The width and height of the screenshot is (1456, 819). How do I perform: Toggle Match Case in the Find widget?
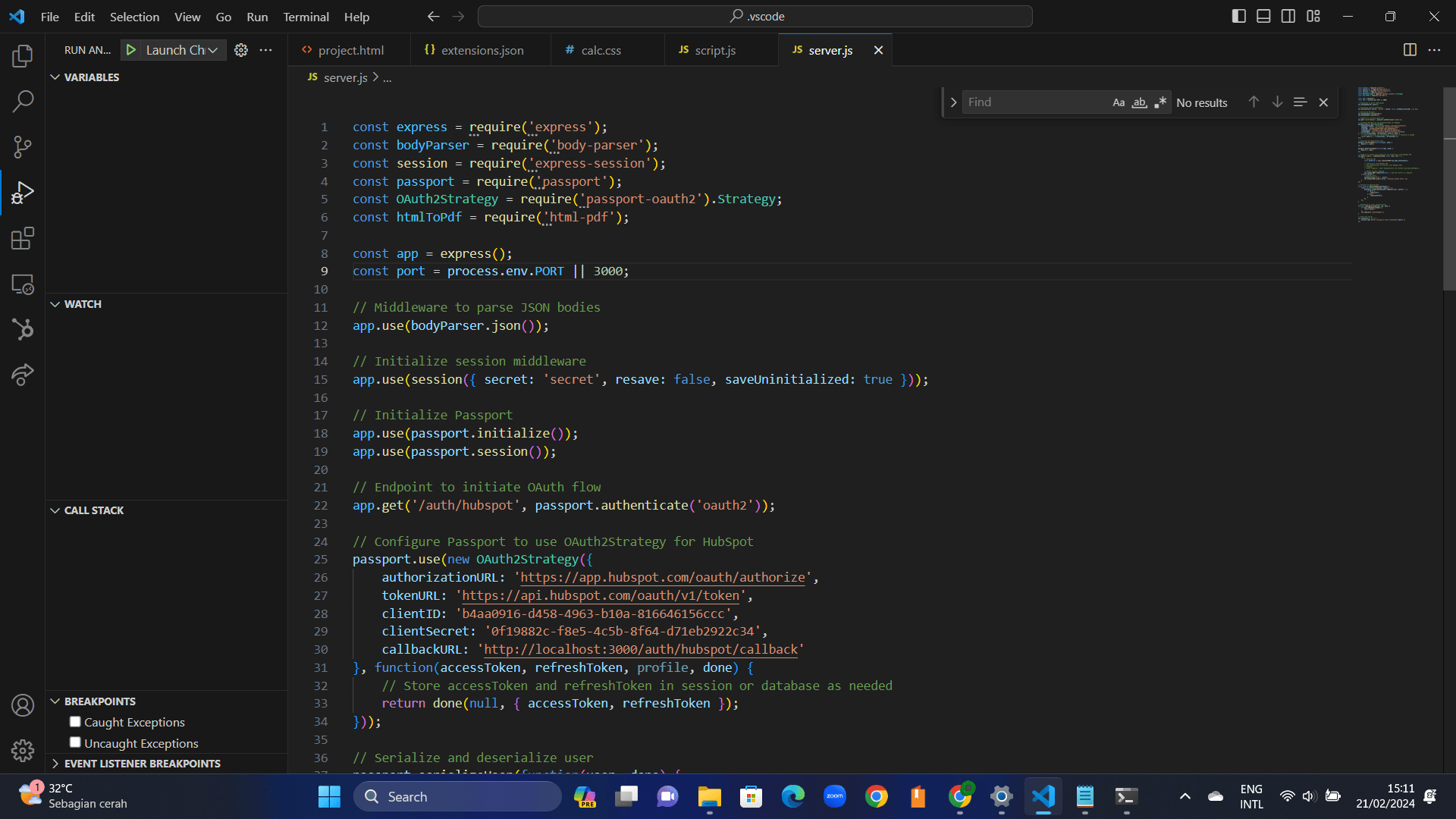coord(1119,102)
